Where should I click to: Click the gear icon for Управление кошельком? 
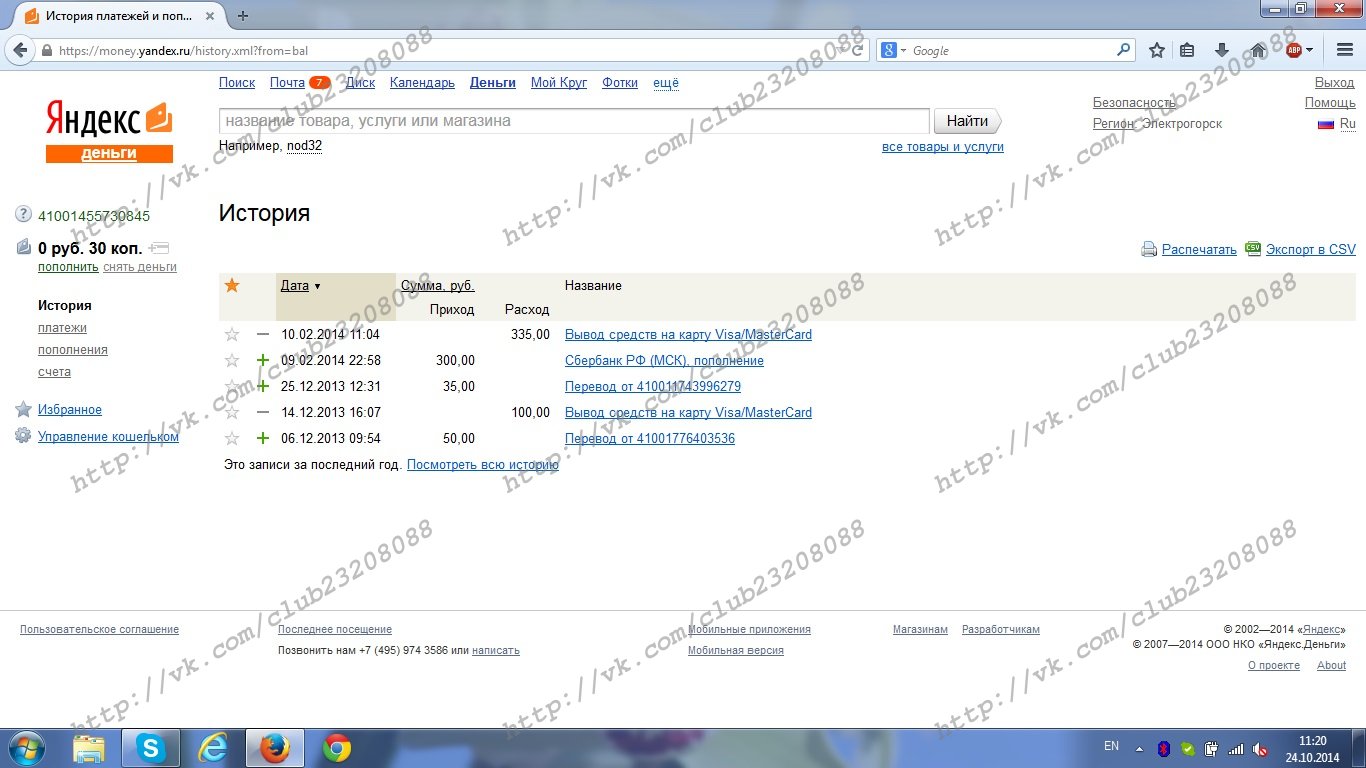coord(23,436)
